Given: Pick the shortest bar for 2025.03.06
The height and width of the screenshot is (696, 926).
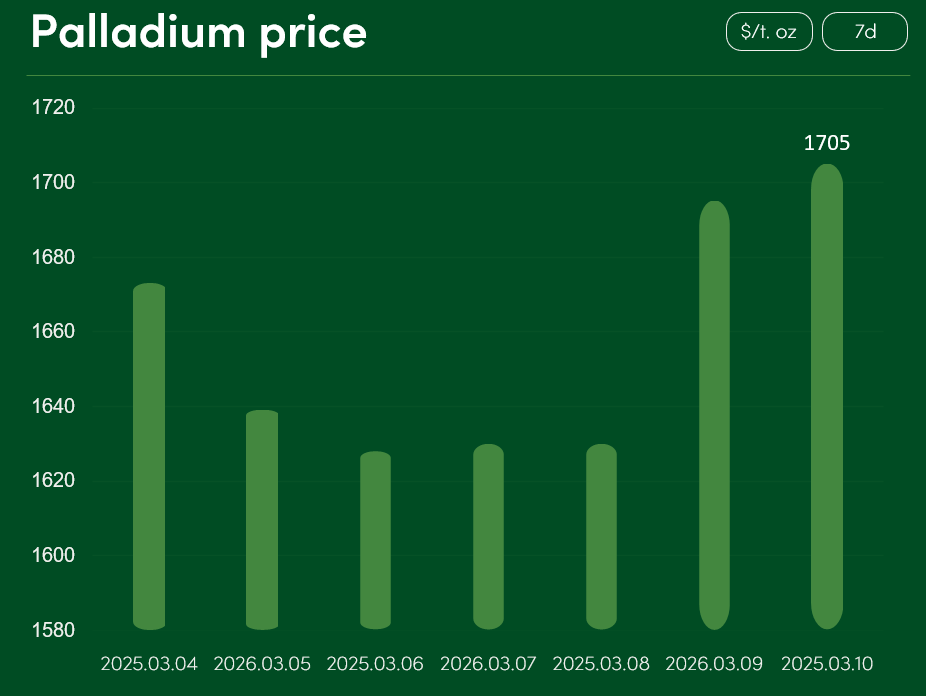Looking at the screenshot, I should (375, 540).
